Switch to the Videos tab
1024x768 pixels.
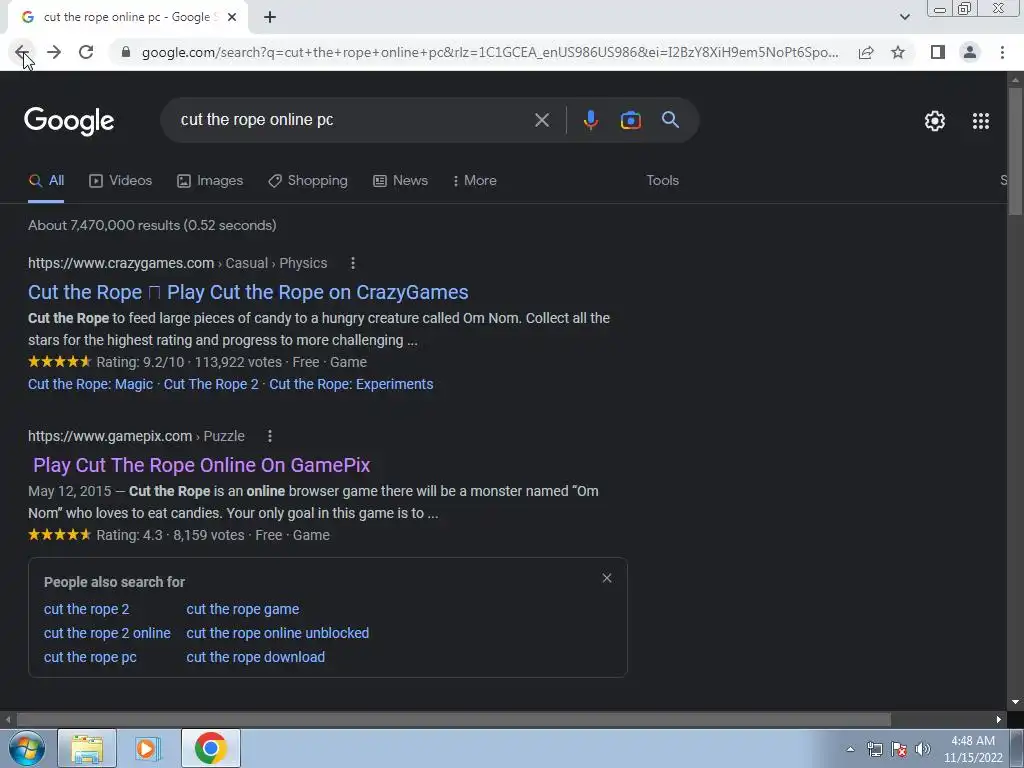tap(120, 180)
